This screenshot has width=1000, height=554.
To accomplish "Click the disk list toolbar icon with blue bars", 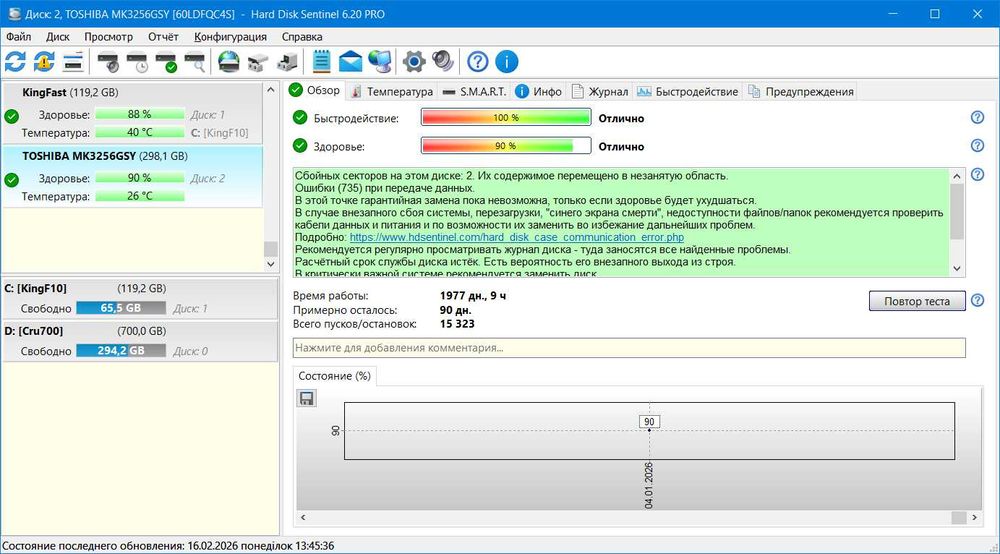I will click(x=73, y=62).
